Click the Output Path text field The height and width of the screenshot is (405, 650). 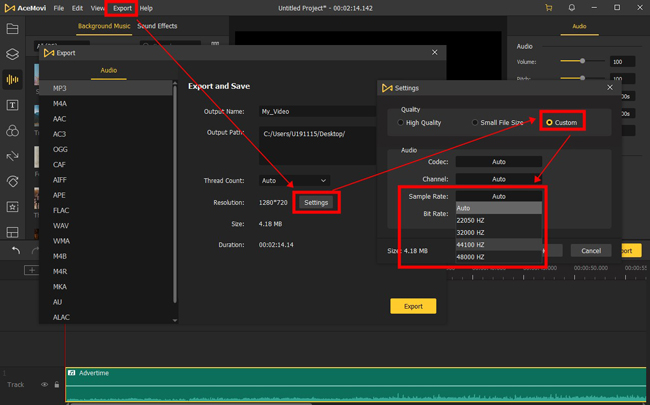pos(317,146)
